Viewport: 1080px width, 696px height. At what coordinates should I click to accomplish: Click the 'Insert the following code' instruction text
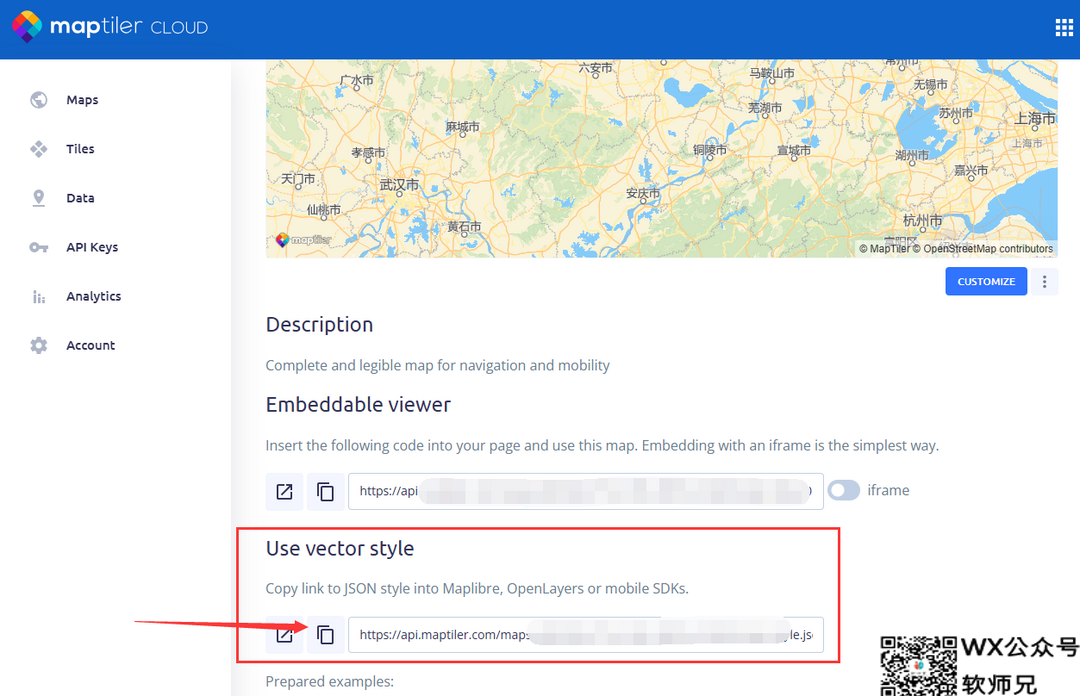click(x=602, y=446)
